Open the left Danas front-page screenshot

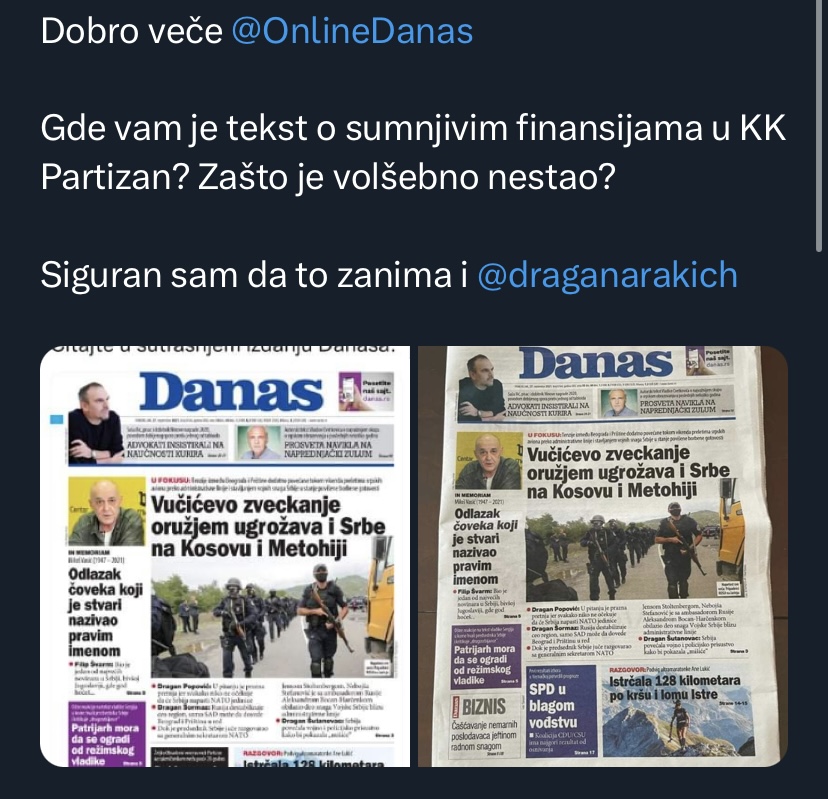225,556
